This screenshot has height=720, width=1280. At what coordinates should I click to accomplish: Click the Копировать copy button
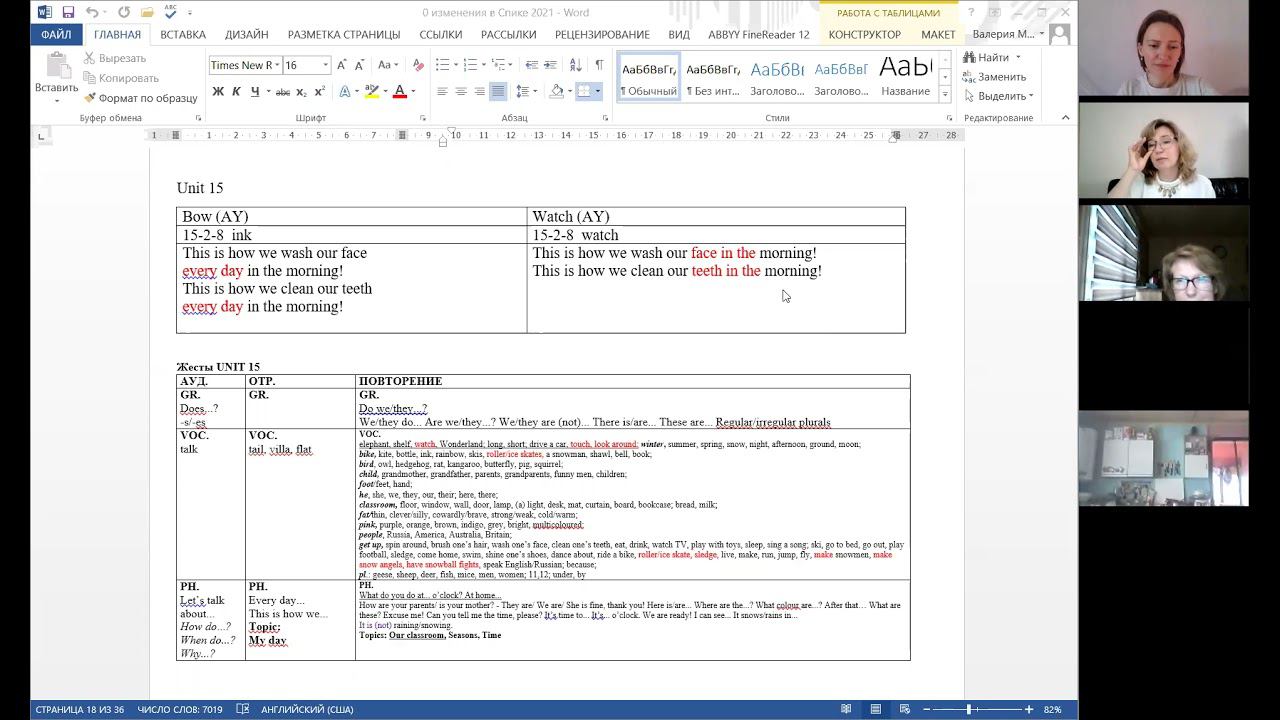(x=121, y=78)
